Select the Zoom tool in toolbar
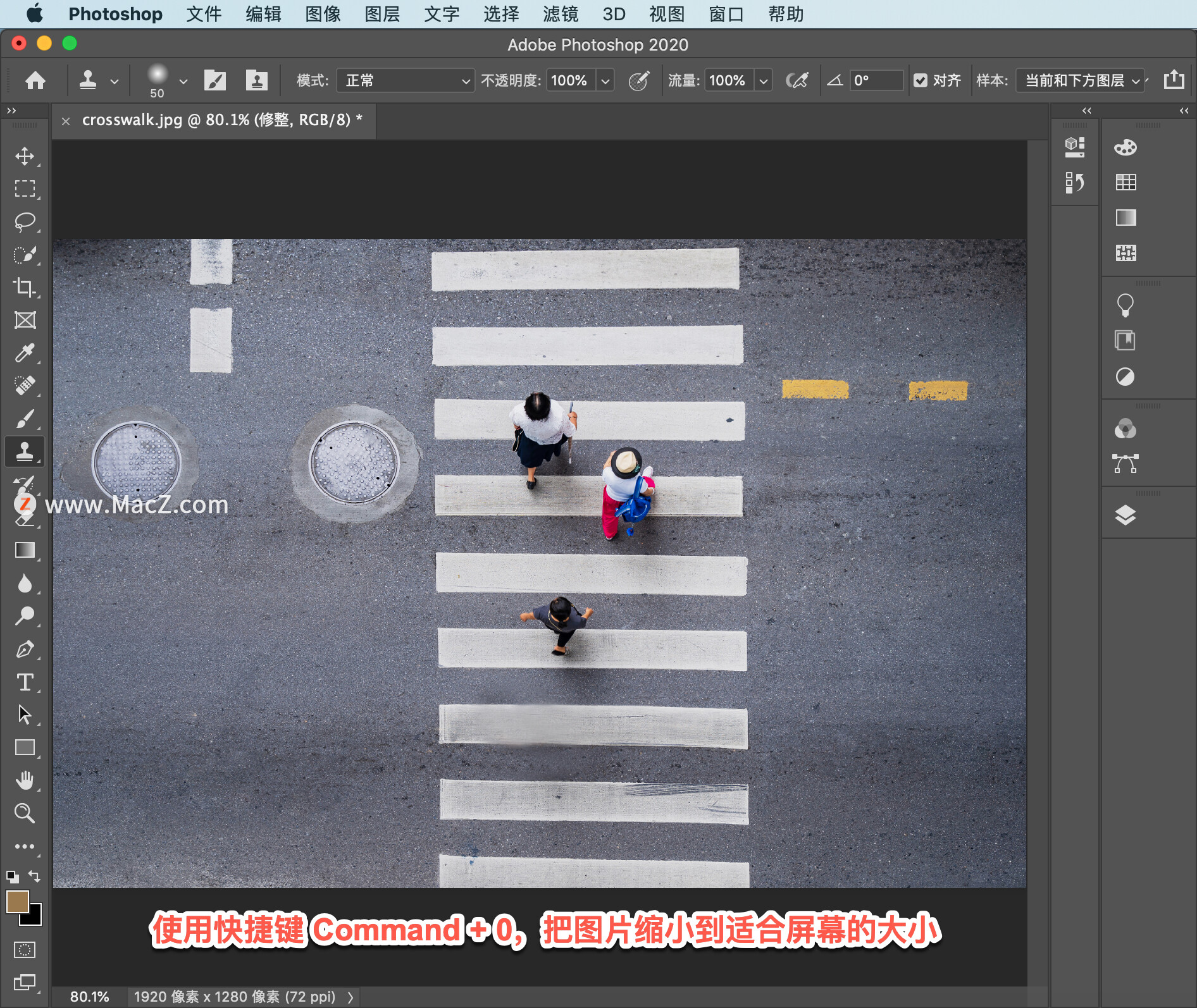Viewport: 1197px width, 1008px height. point(25,813)
